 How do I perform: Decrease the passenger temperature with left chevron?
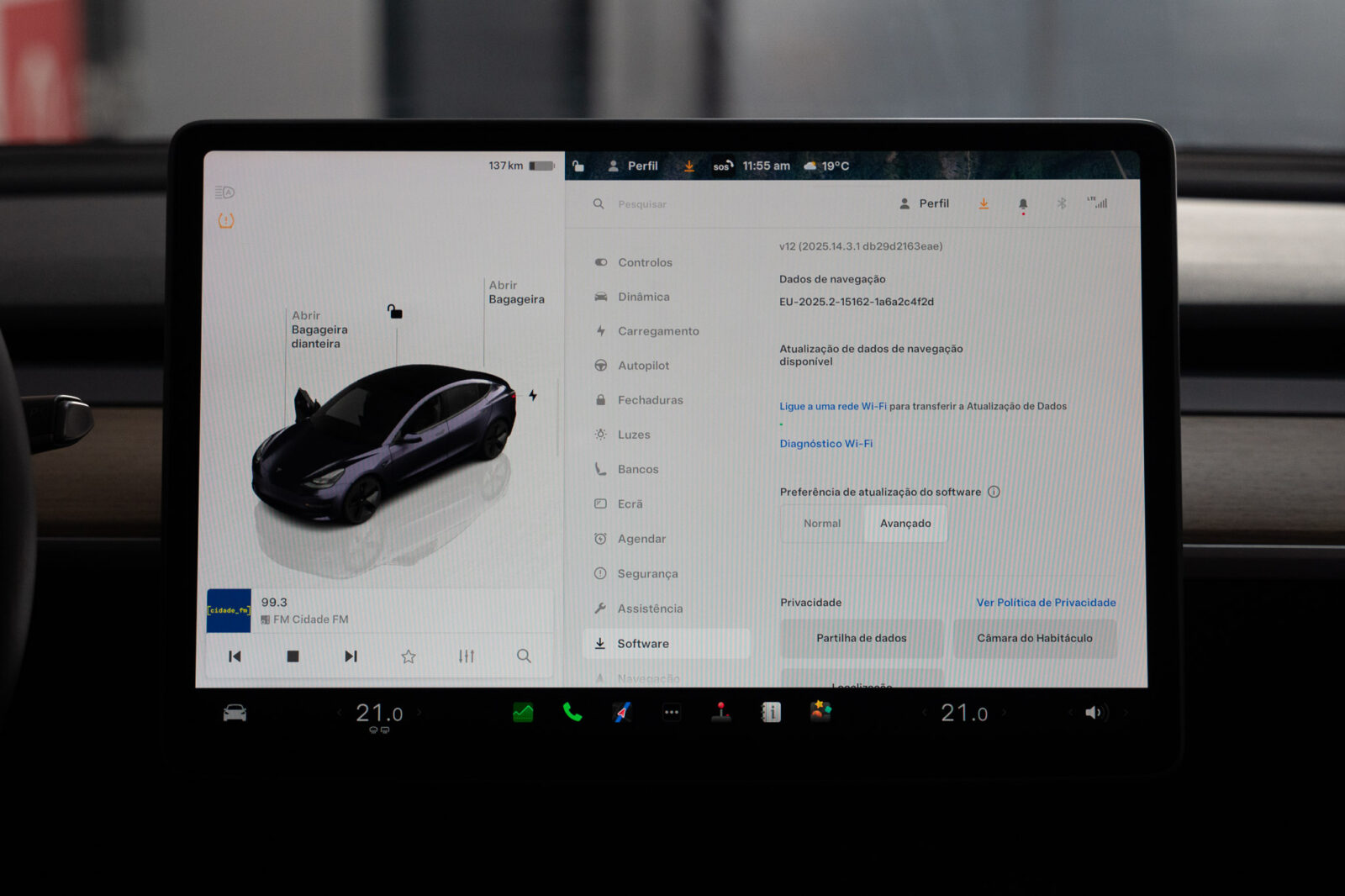click(925, 713)
